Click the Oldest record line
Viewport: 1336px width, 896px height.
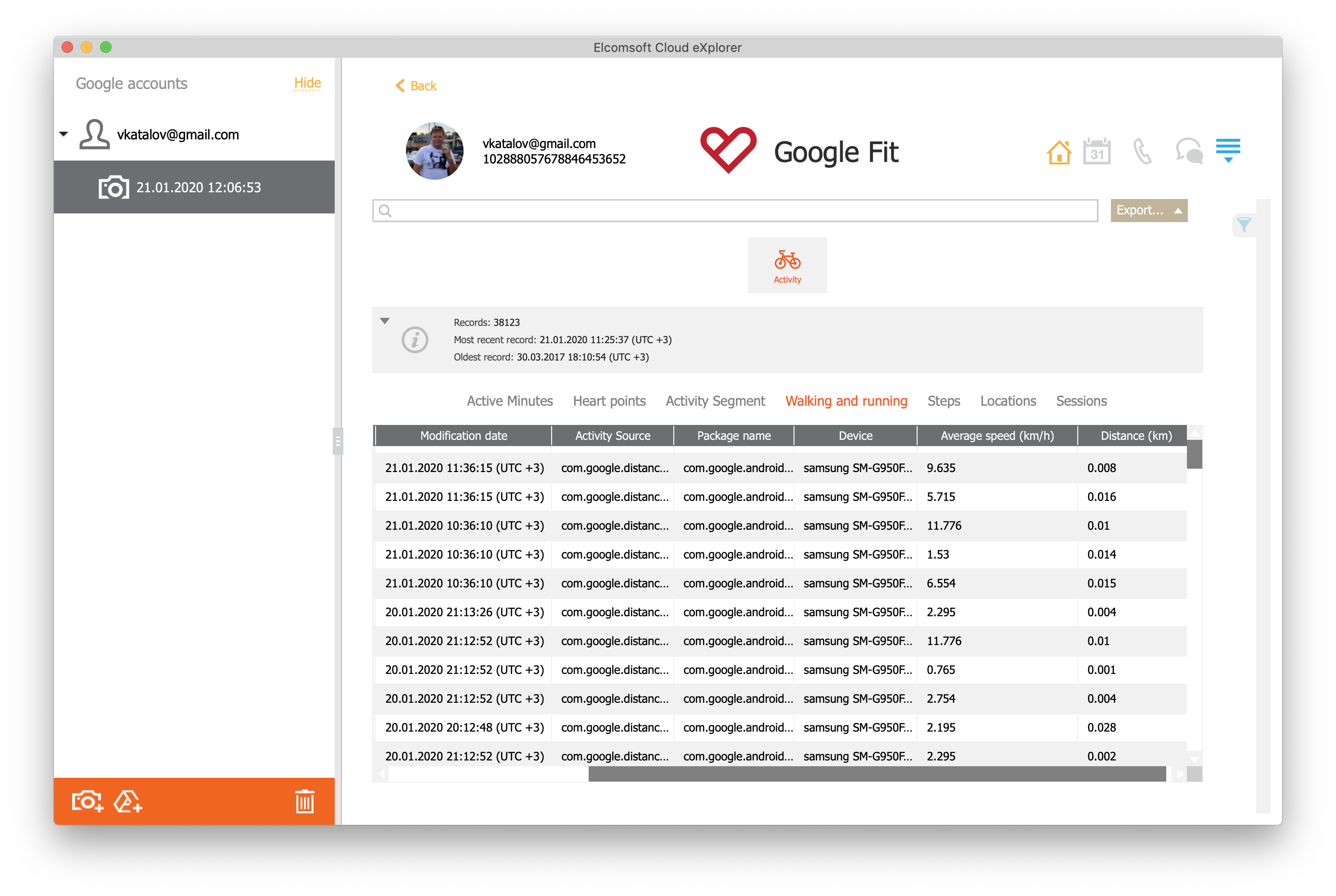pos(551,357)
